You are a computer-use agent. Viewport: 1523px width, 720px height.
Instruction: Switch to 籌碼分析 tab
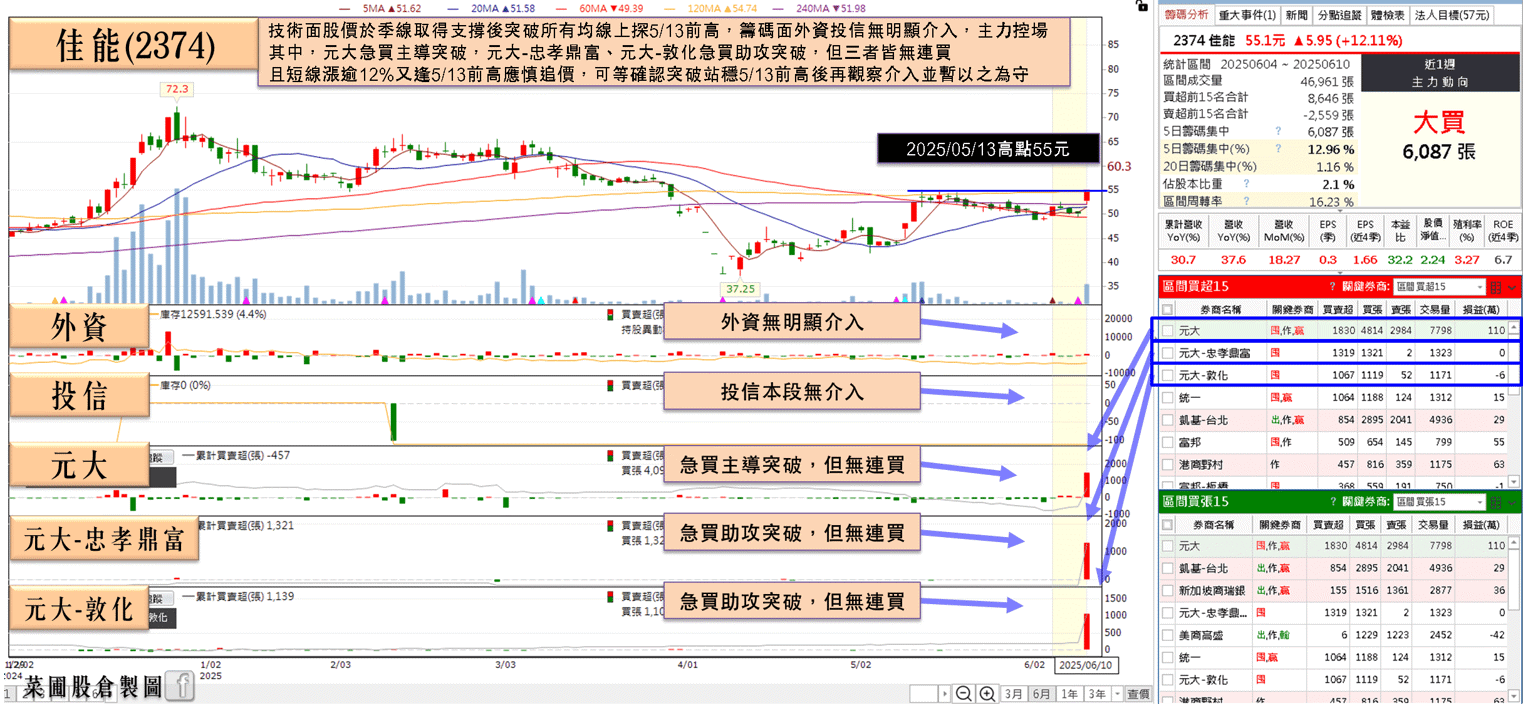[x=1186, y=15]
